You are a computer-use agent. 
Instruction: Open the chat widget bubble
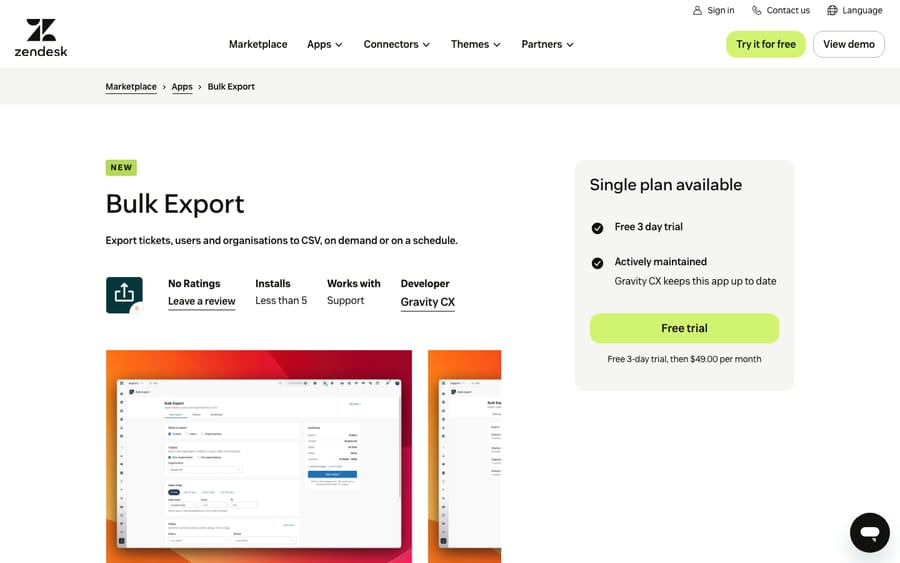pyautogui.click(x=870, y=533)
